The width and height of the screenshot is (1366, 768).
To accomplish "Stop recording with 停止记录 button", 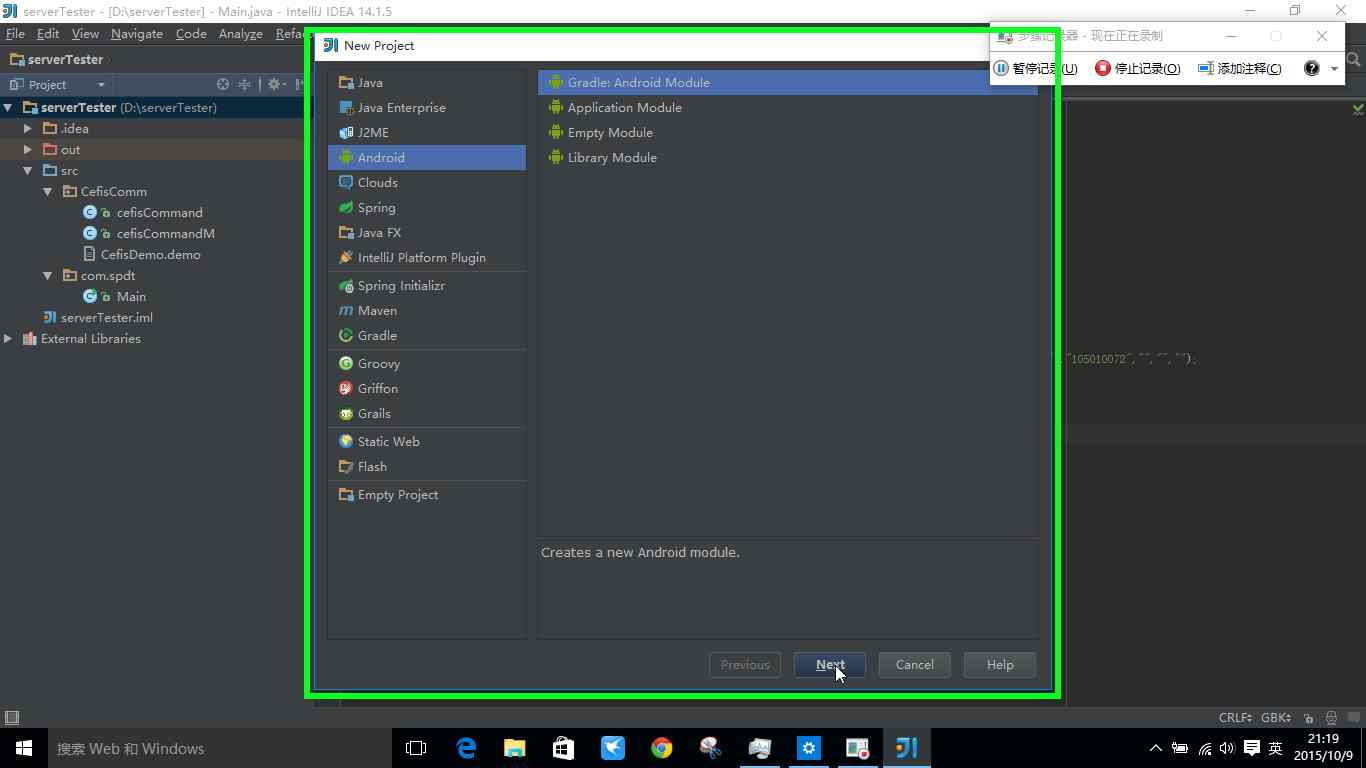I will 1138,68.
